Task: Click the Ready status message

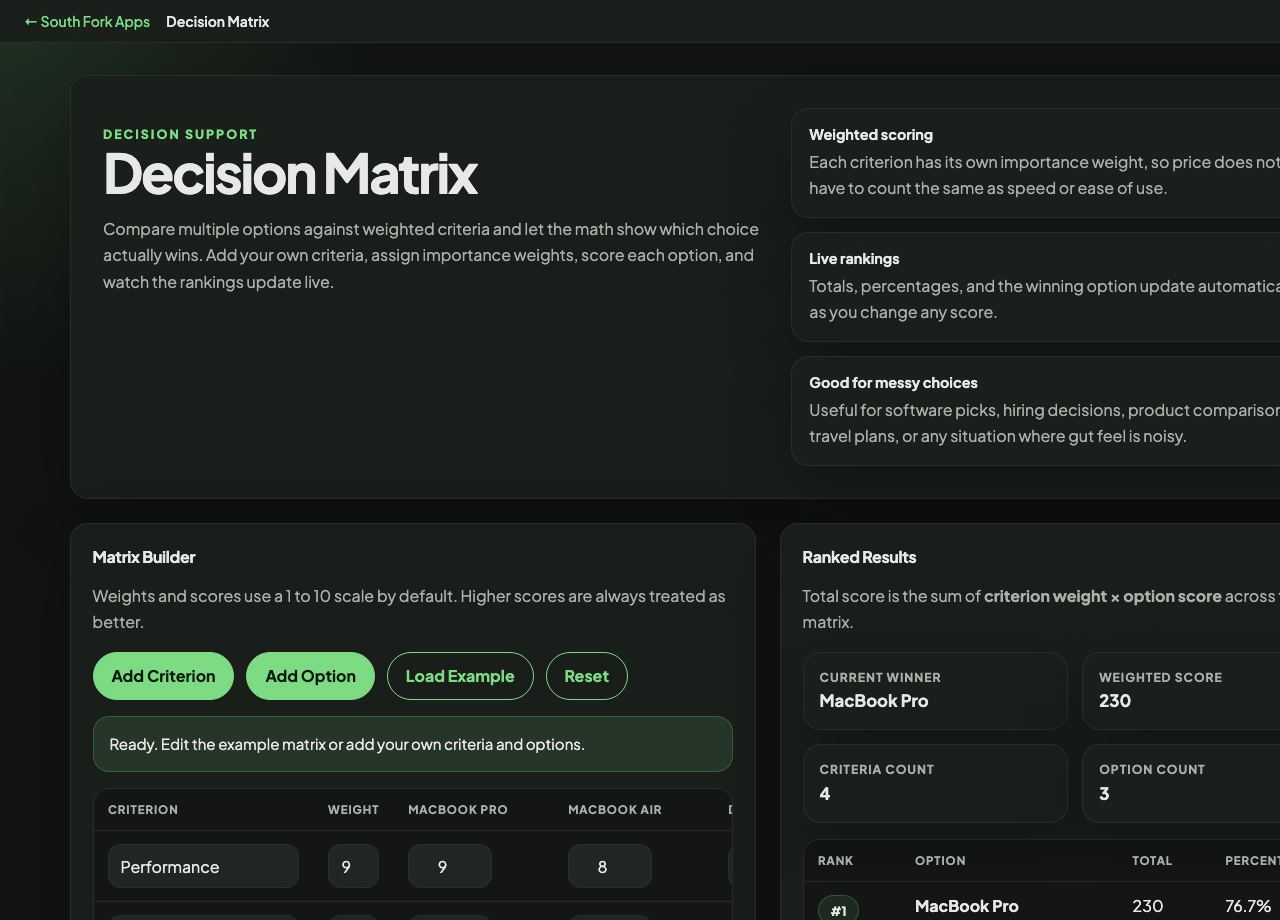Action: [x=413, y=744]
